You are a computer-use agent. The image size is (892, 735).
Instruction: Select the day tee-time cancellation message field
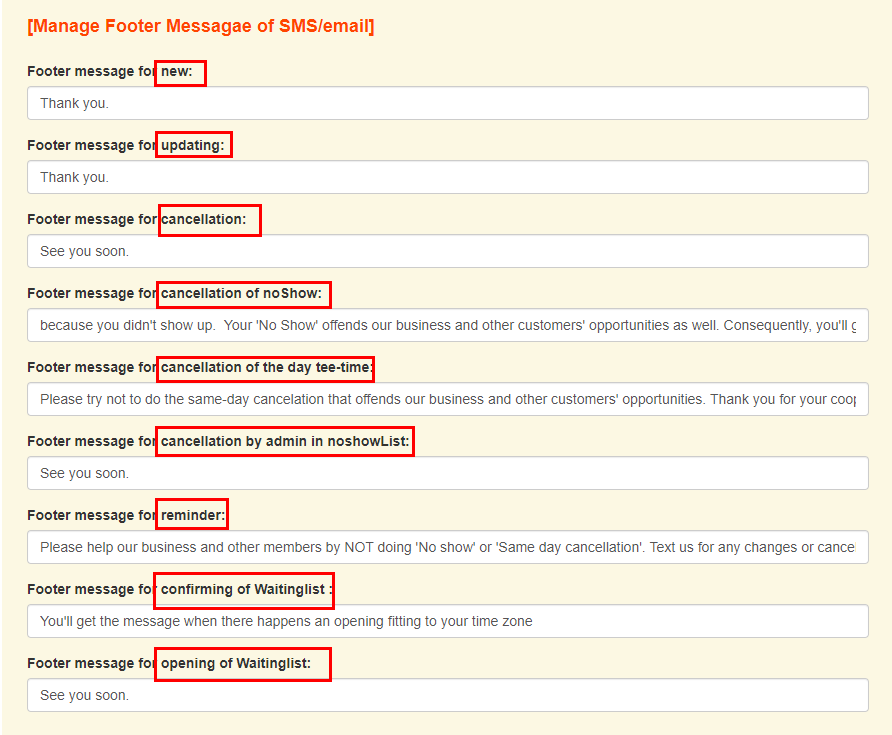pos(447,399)
